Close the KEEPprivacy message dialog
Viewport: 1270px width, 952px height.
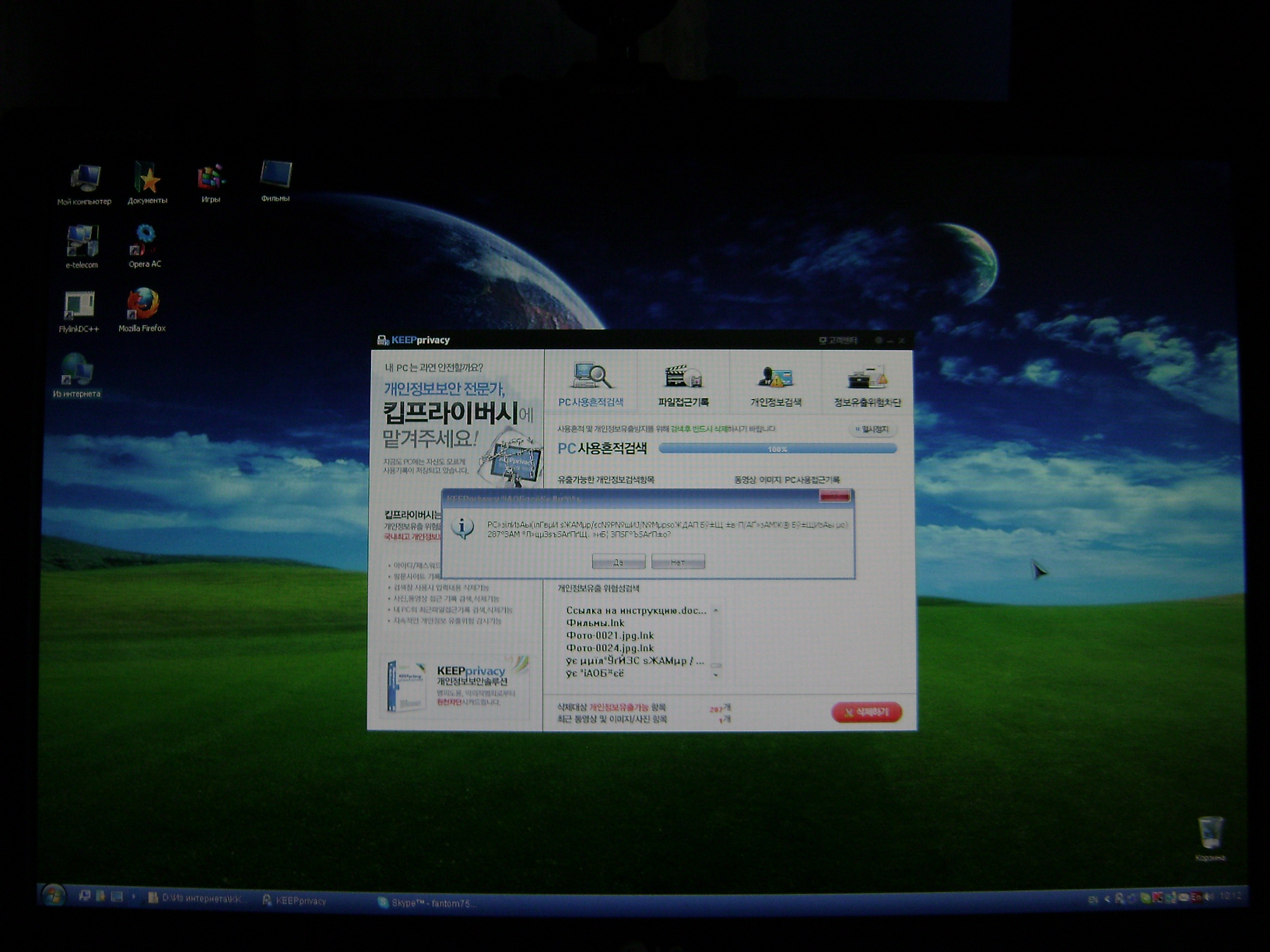tap(834, 497)
